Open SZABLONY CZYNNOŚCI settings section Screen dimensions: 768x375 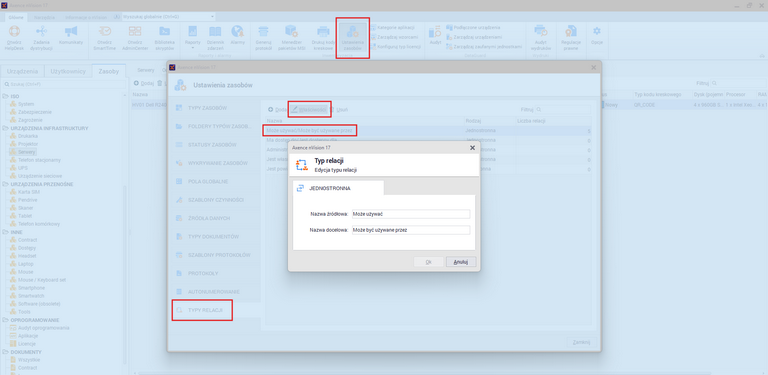click(x=214, y=200)
